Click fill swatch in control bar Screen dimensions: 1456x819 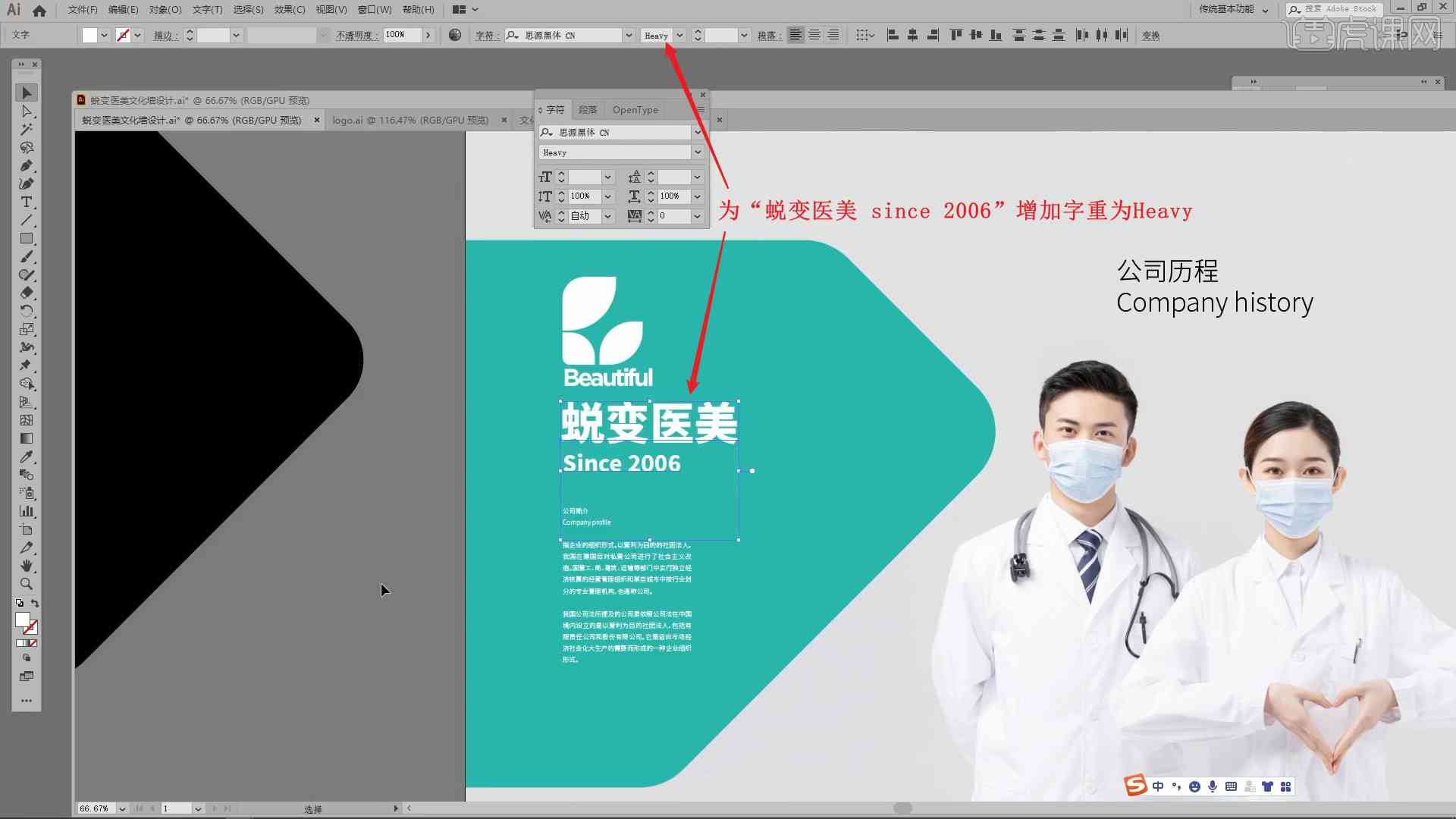click(x=89, y=35)
